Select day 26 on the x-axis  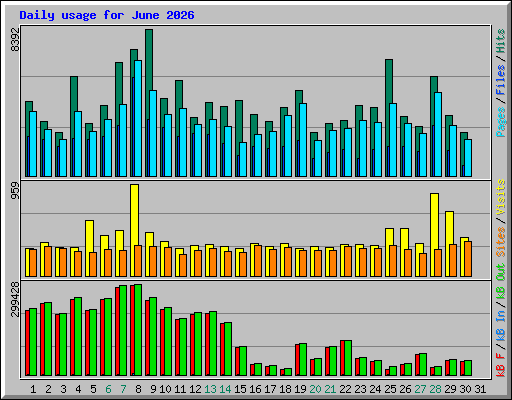pos(405,389)
